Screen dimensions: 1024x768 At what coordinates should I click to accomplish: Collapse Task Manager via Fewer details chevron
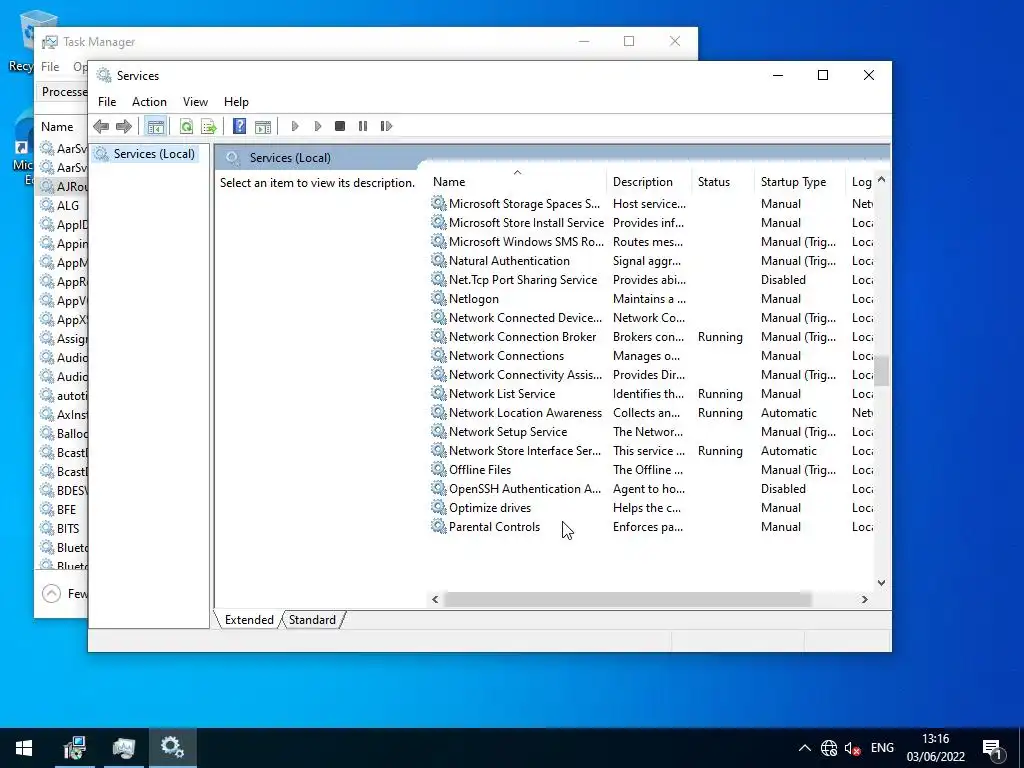(51, 593)
